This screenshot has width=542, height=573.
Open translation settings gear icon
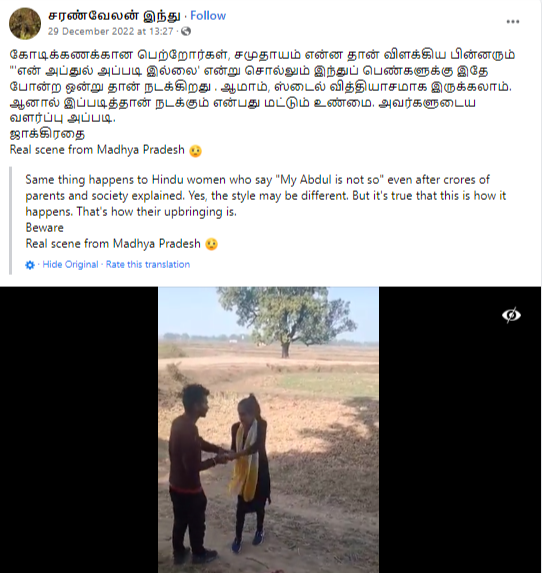click(x=30, y=265)
